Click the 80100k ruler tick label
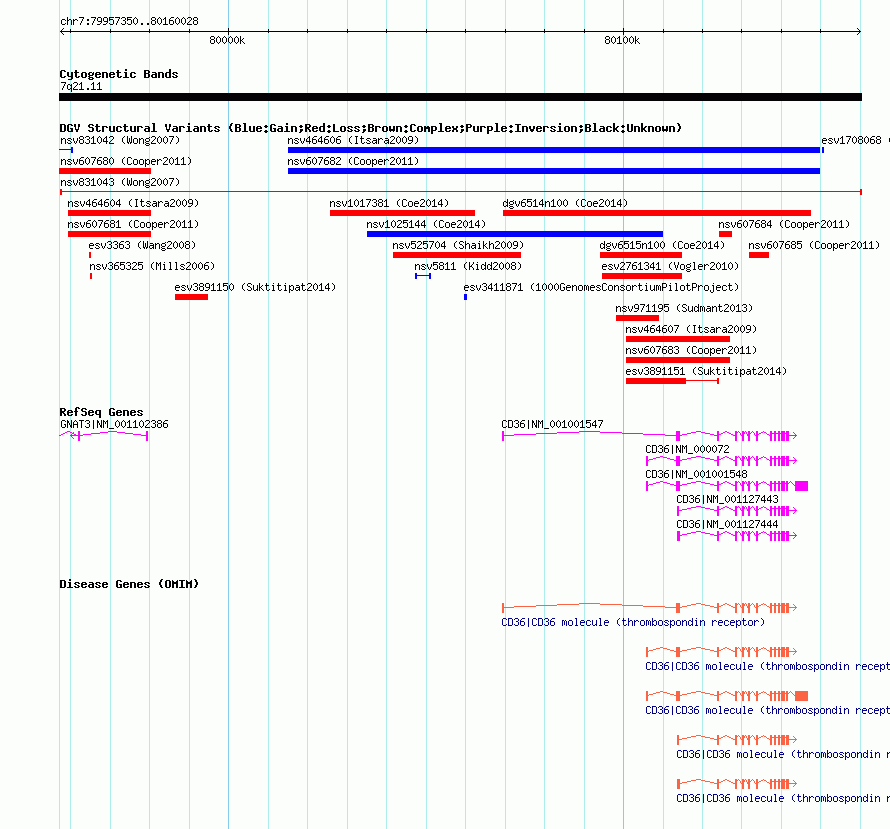Screen dimensions: 890x829 [x=622, y=40]
